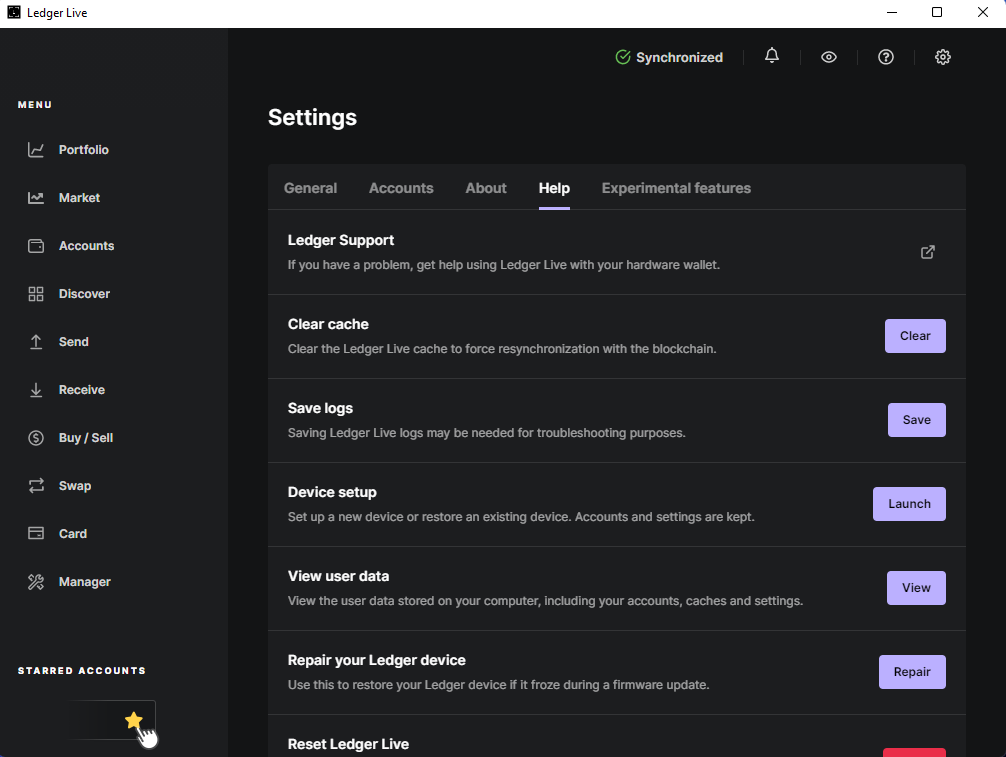
Task: Click the starred account star
Action: [134, 720]
